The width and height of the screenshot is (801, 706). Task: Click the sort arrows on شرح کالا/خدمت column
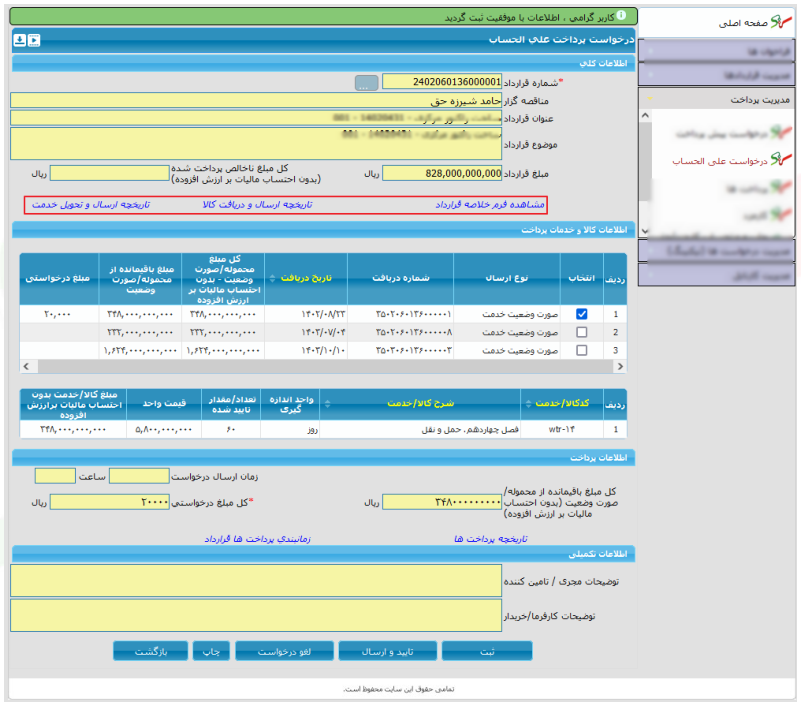coord(327,404)
